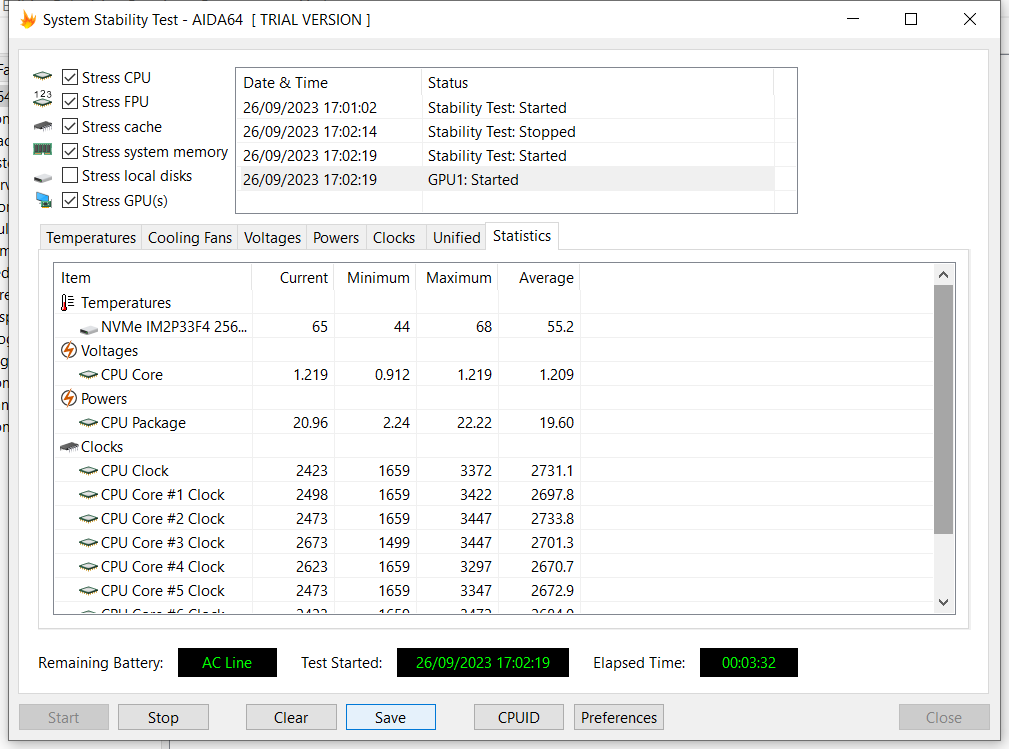Click the lightning icon beside Voltages
The width and height of the screenshot is (1009, 749).
coord(69,351)
